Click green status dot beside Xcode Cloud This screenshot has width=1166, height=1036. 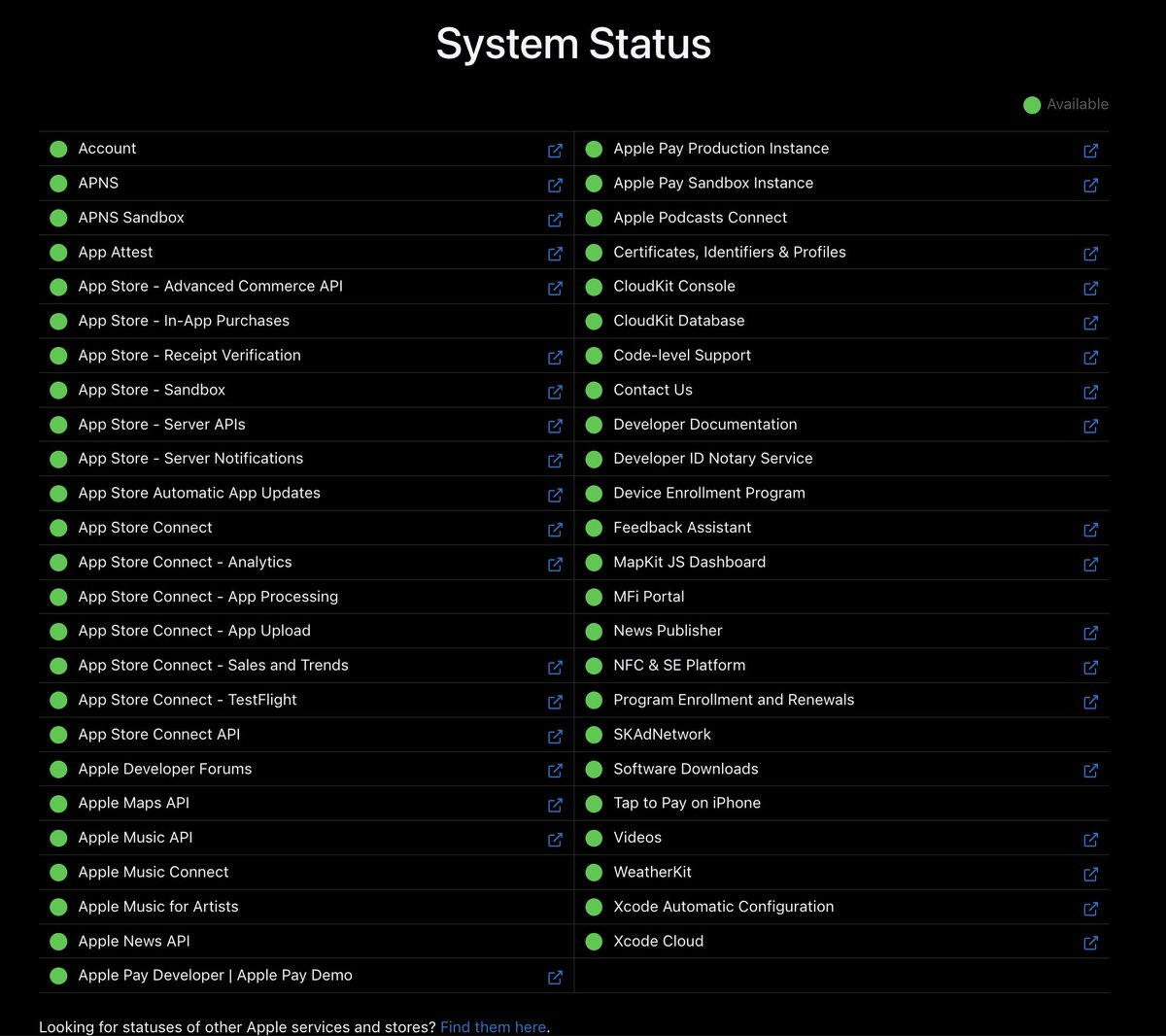point(594,942)
